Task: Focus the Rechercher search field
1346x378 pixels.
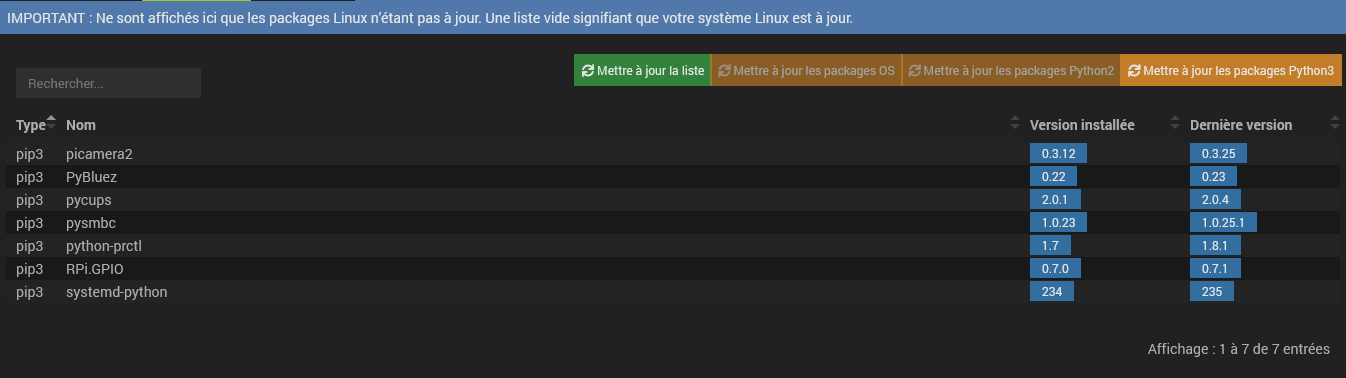Action: [x=108, y=83]
